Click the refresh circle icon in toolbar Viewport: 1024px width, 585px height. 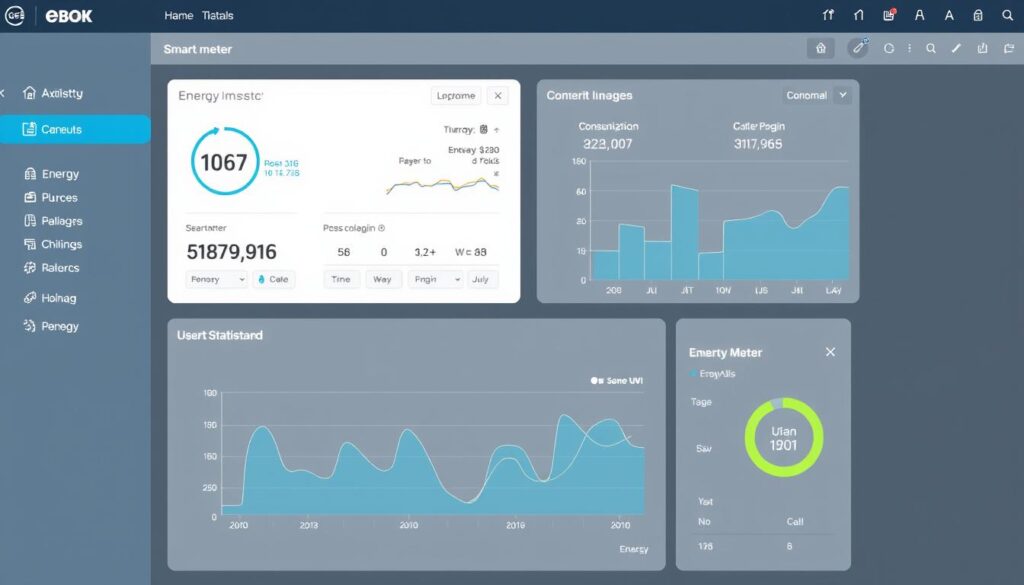(x=889, y=48)
